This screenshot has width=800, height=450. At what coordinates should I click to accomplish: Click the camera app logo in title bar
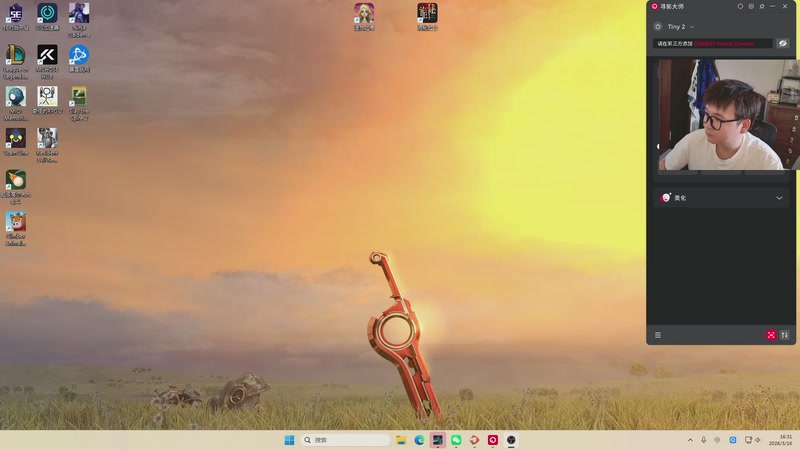[655, 6]
